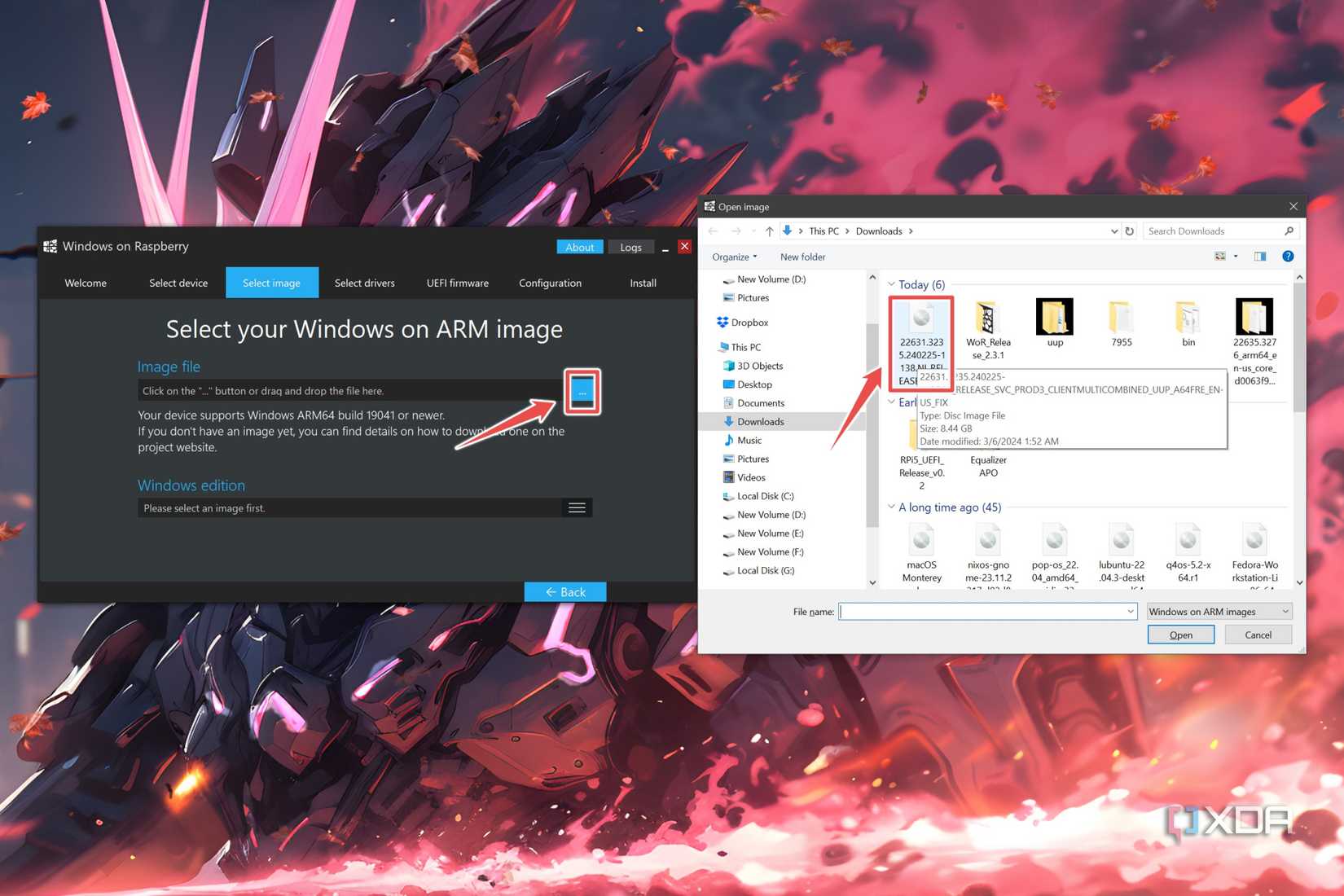Click the Open button in the dialog
Image resolution: width=1344 pixels, height=896 pixels.
click(x=1180, y=635)
